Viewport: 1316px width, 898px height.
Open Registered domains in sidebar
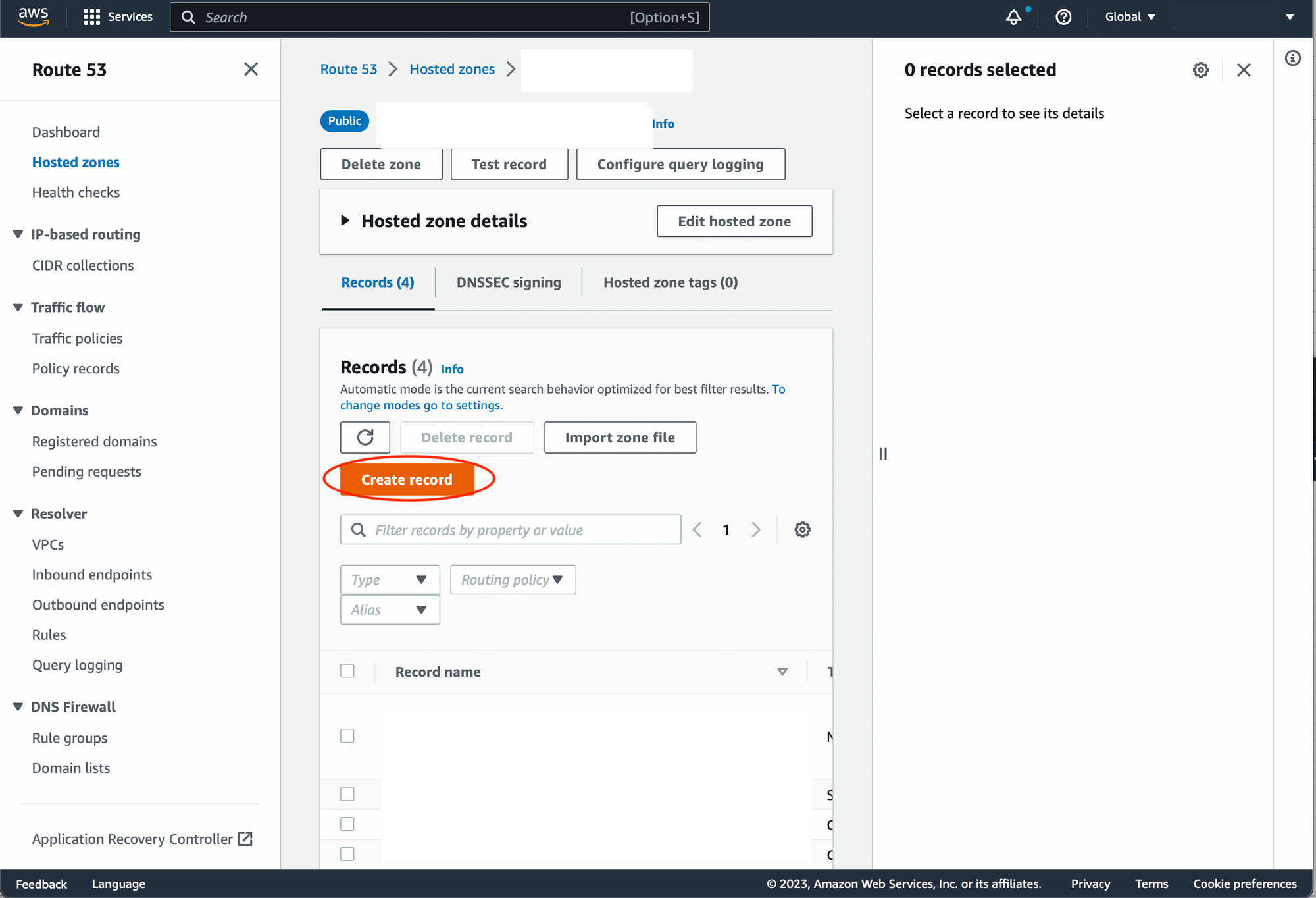[x=94, y=442]
